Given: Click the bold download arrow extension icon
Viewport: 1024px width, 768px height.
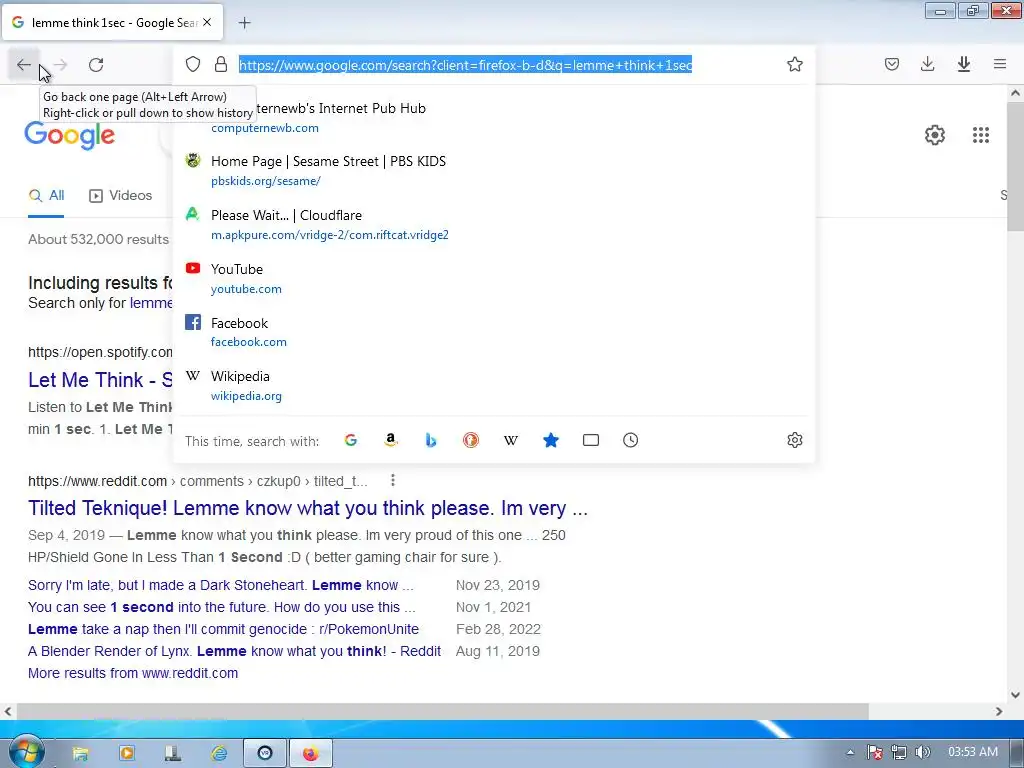Looking at the screenshot, I should tap(963, 64).
